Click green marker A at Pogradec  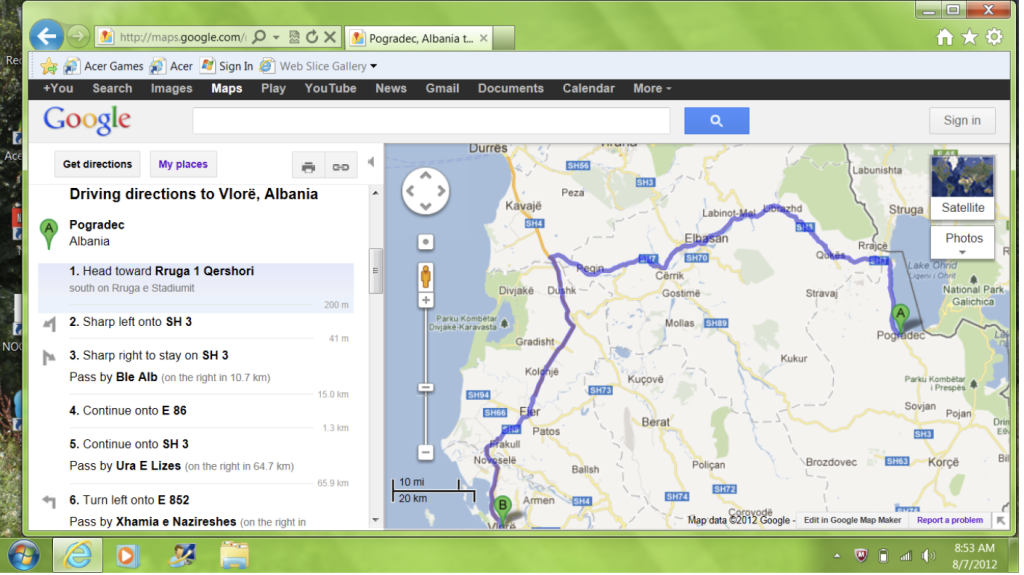[x=901, y=318]
